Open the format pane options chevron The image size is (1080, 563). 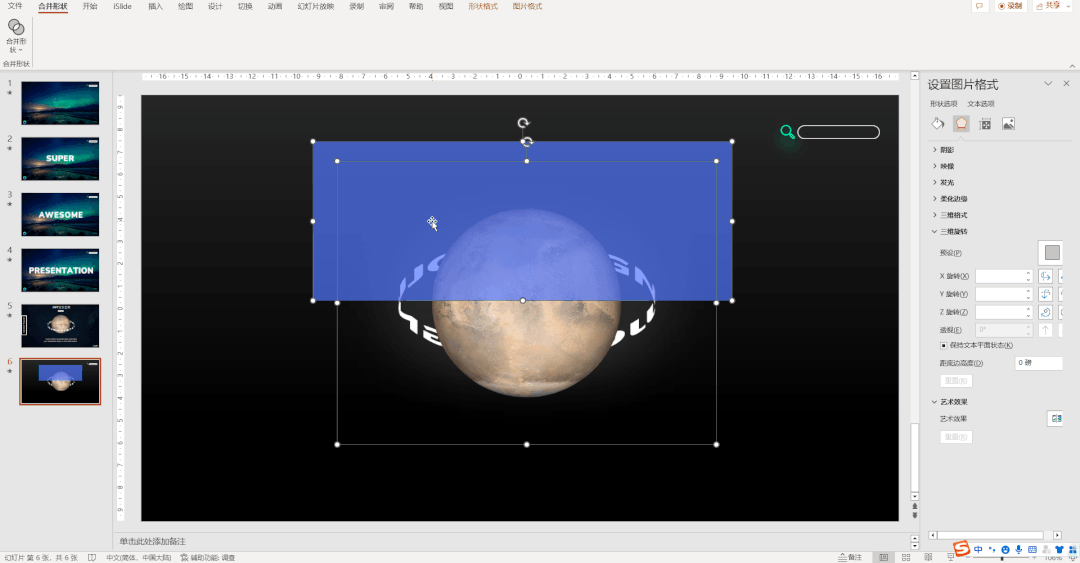1048,83
